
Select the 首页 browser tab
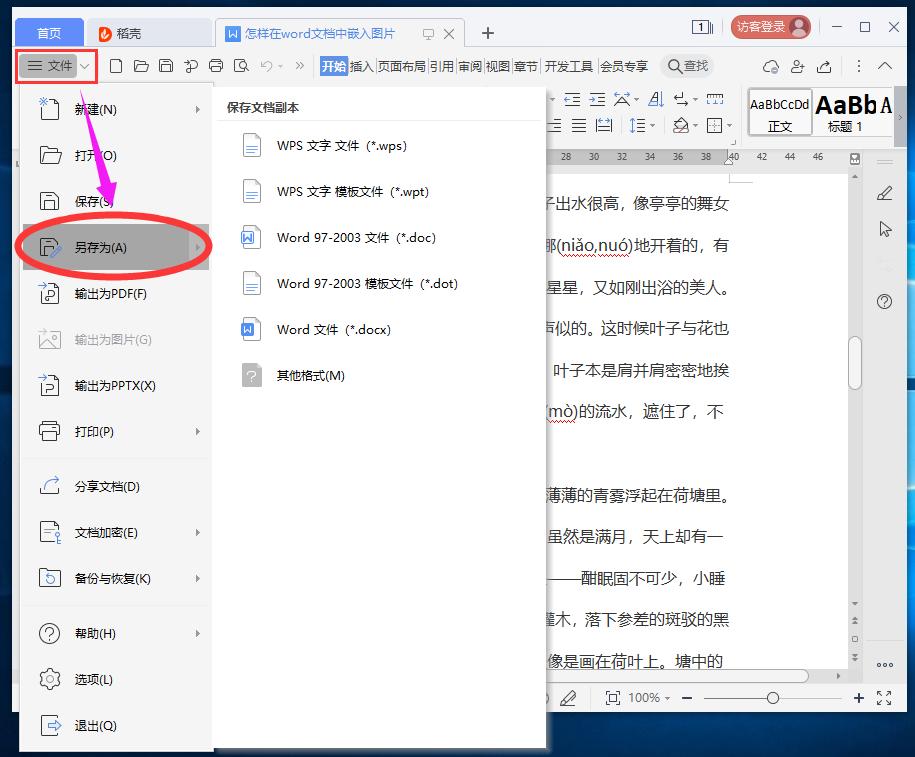click(48, 31)
